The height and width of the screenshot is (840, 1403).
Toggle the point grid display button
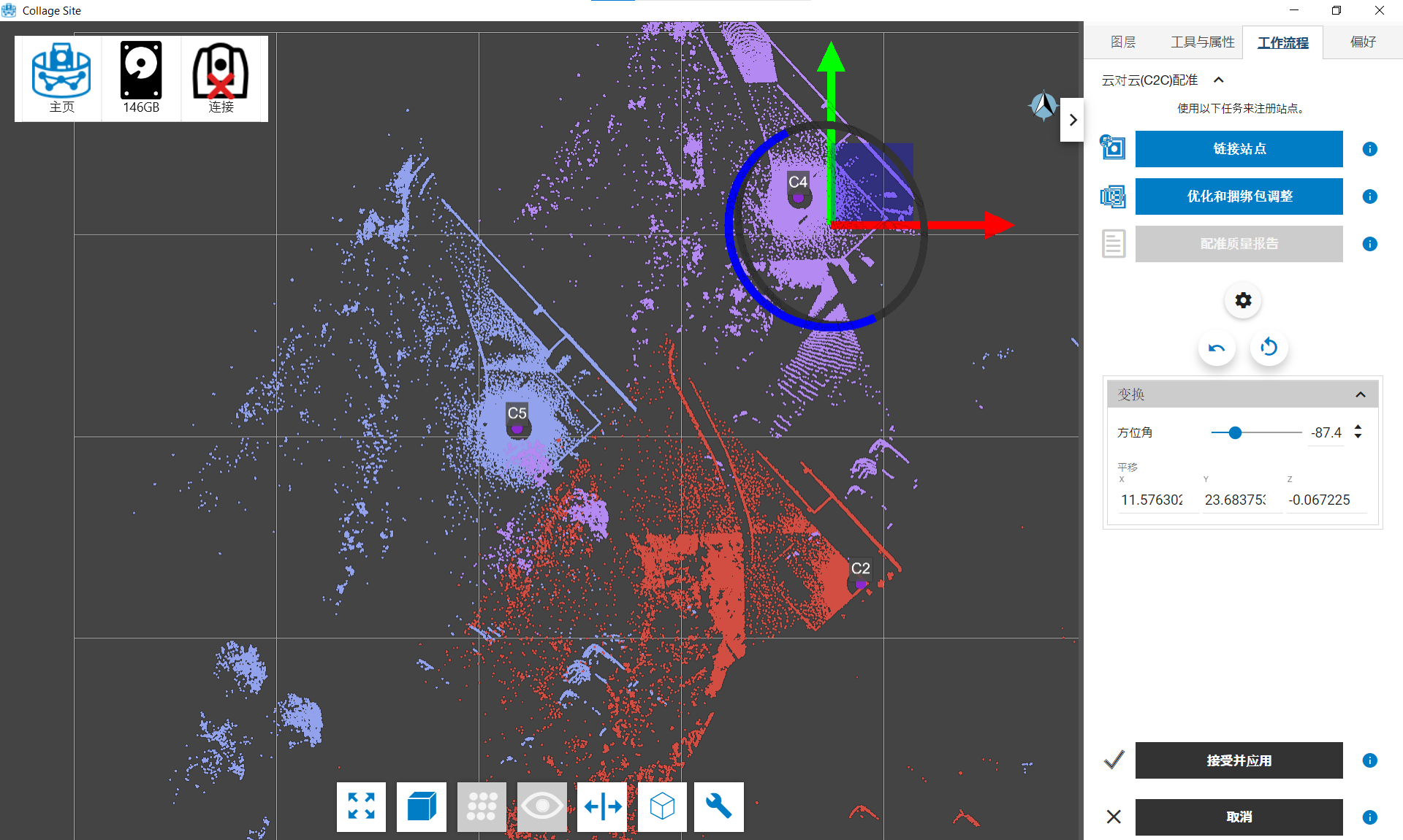coord(482,806)
